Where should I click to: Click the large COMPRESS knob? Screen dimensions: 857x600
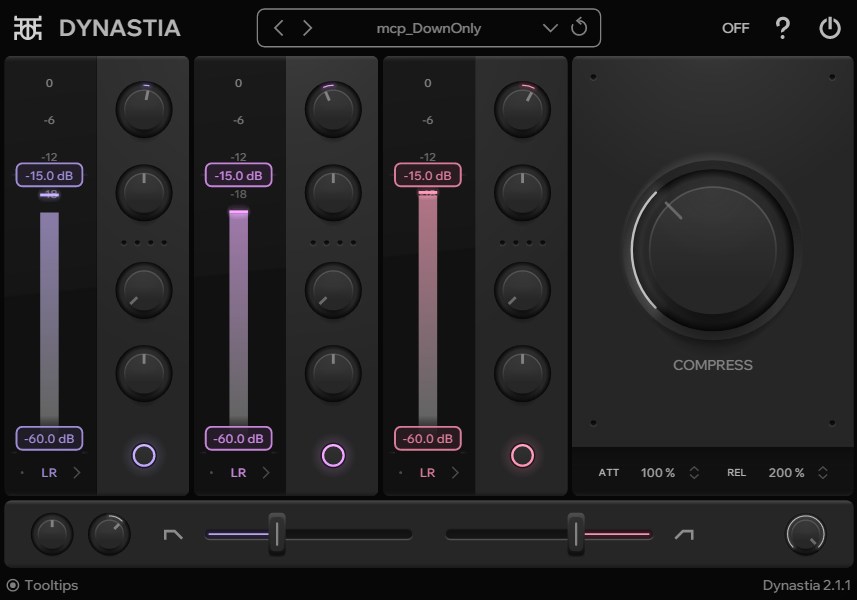(712, 248)
